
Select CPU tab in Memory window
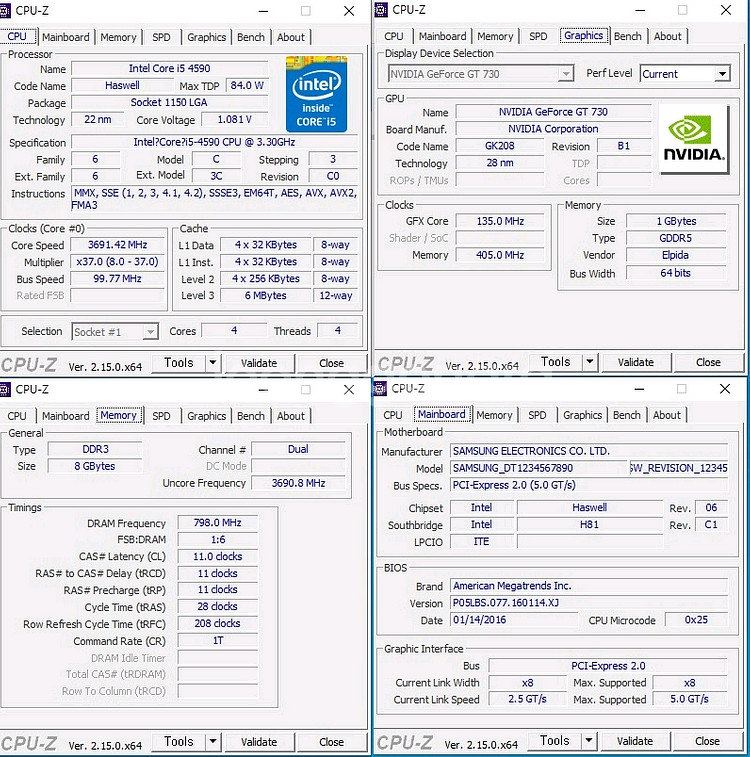tap(17, 416)
